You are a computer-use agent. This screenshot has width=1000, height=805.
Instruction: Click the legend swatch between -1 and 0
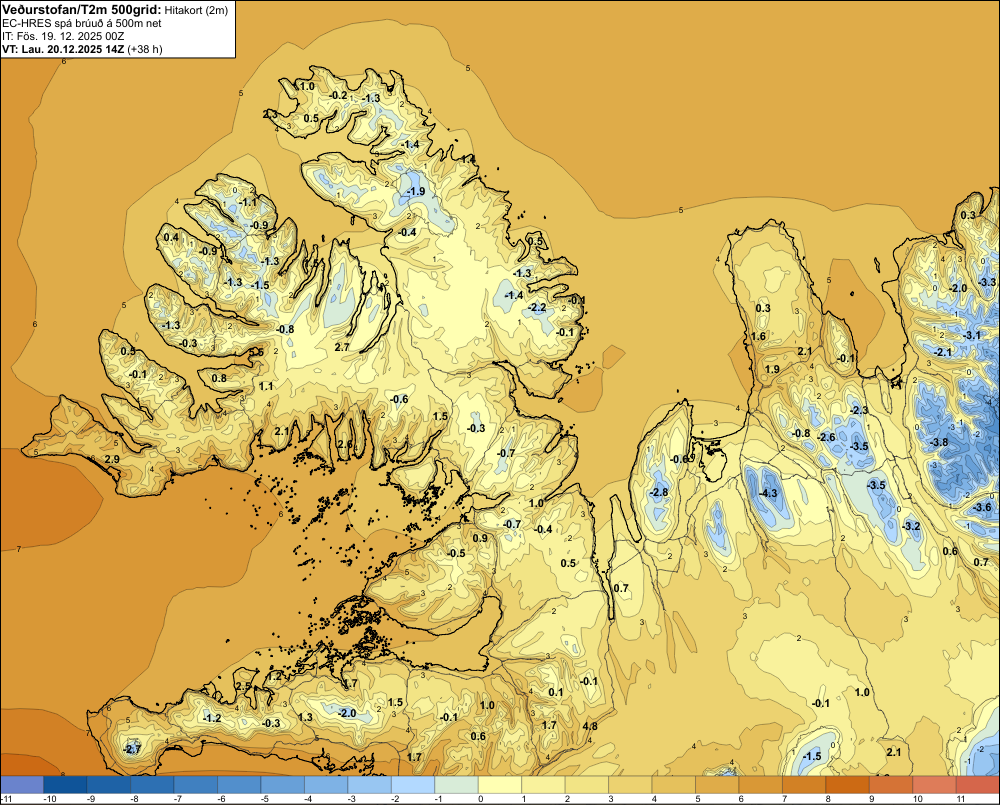(456, 785)
